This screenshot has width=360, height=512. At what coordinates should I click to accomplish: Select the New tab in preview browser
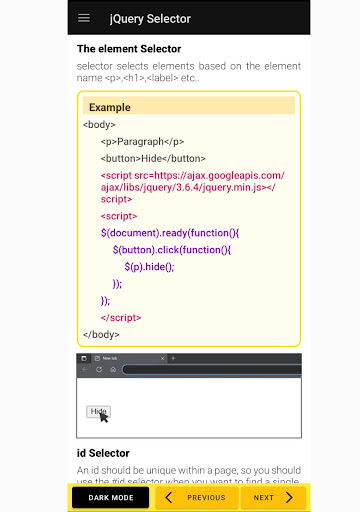click(x=128, y=358)
